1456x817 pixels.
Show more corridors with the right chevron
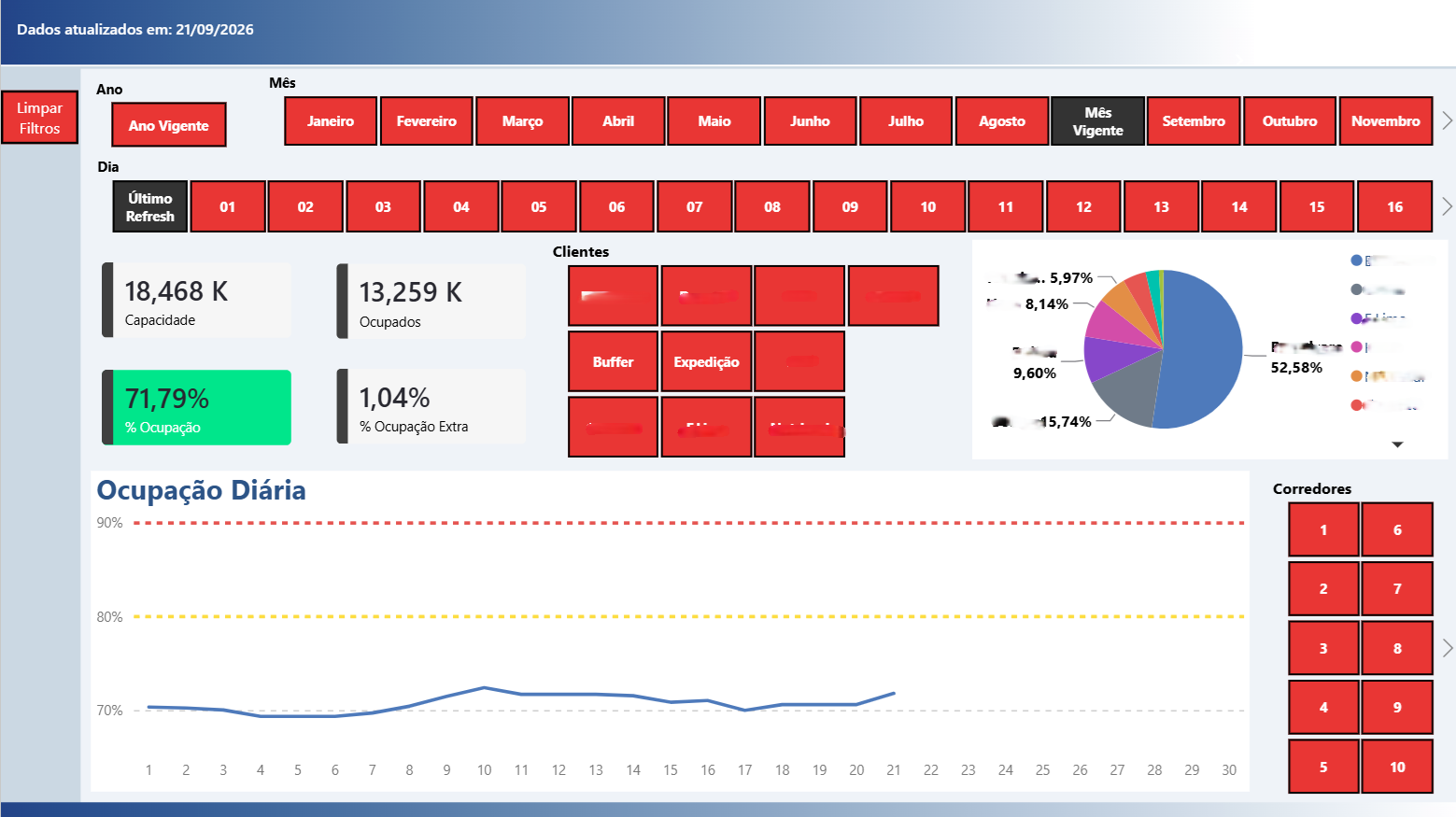click(x=1447, y=648)
